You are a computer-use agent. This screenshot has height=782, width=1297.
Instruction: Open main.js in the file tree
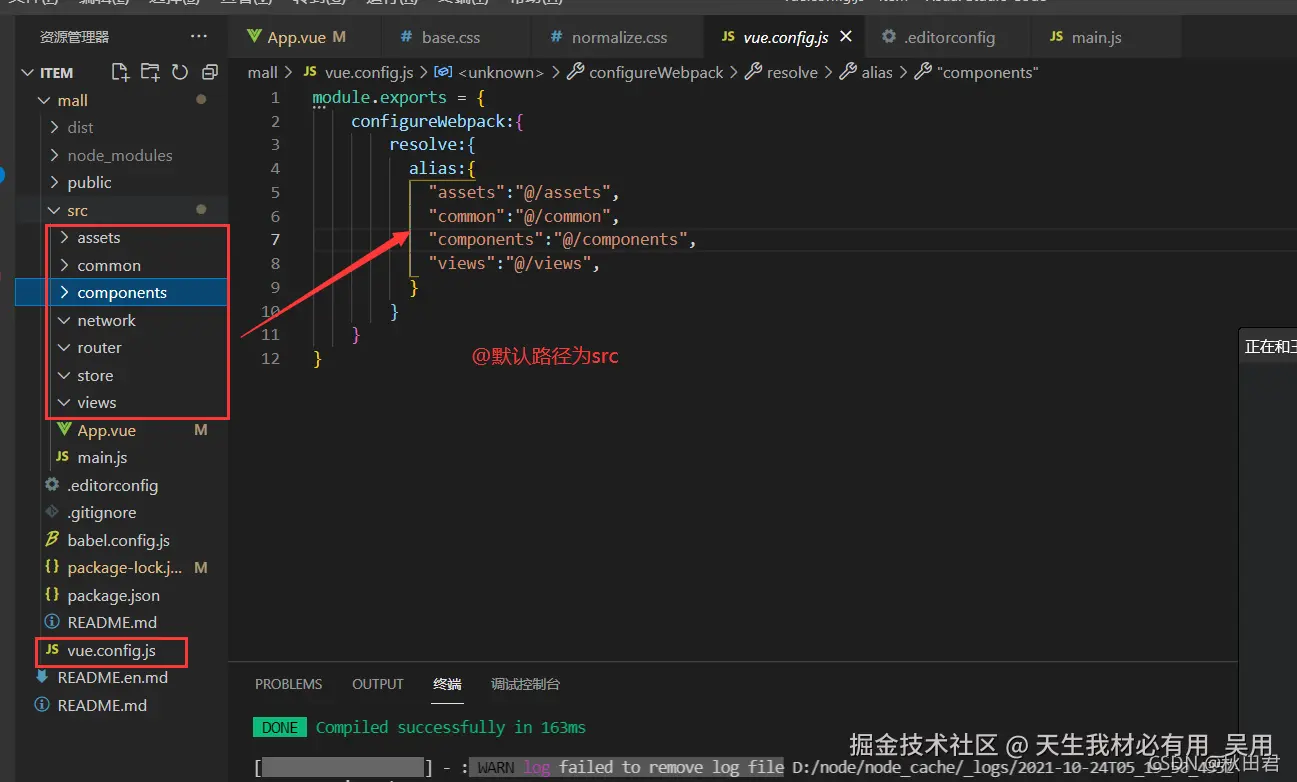pos(102,458)
